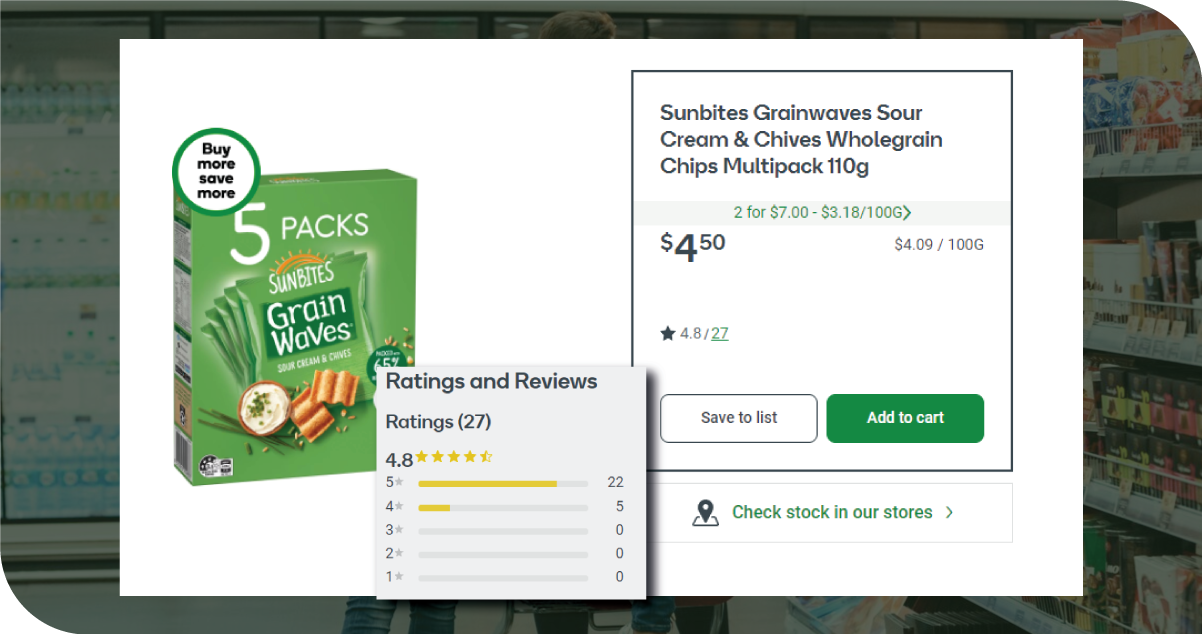1202x634 pixels.
Task: Select the 4-star rating bar
Action: (x=502, y=507)
